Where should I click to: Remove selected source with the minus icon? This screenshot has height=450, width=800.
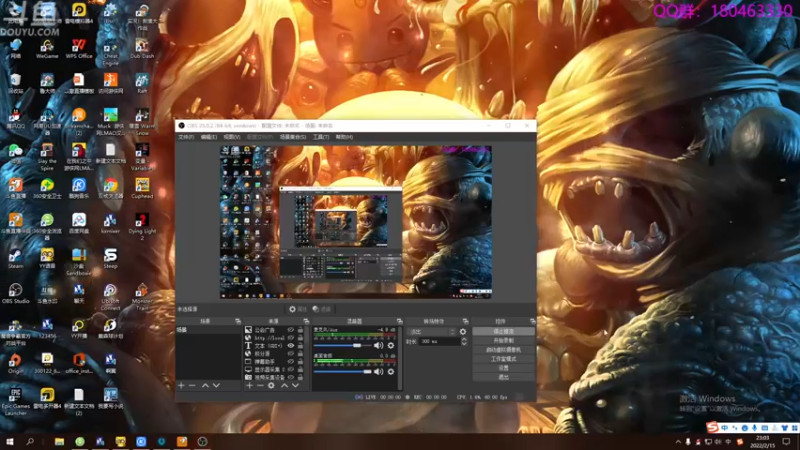click(260, 385)
